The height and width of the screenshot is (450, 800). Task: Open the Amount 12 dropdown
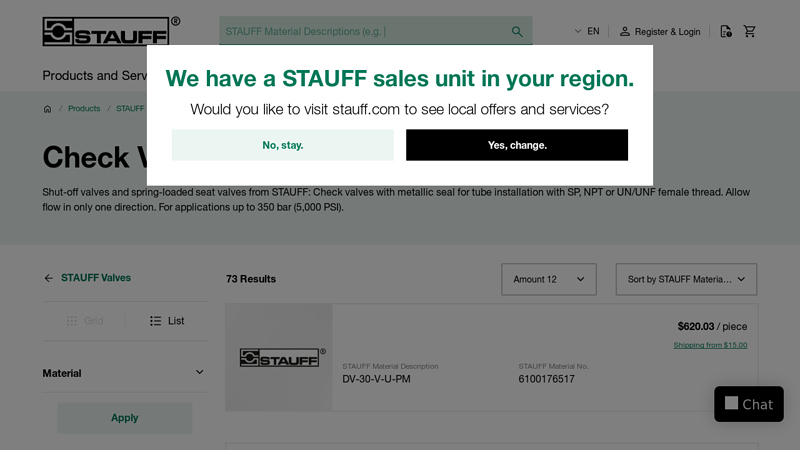(x=548, y=279)
